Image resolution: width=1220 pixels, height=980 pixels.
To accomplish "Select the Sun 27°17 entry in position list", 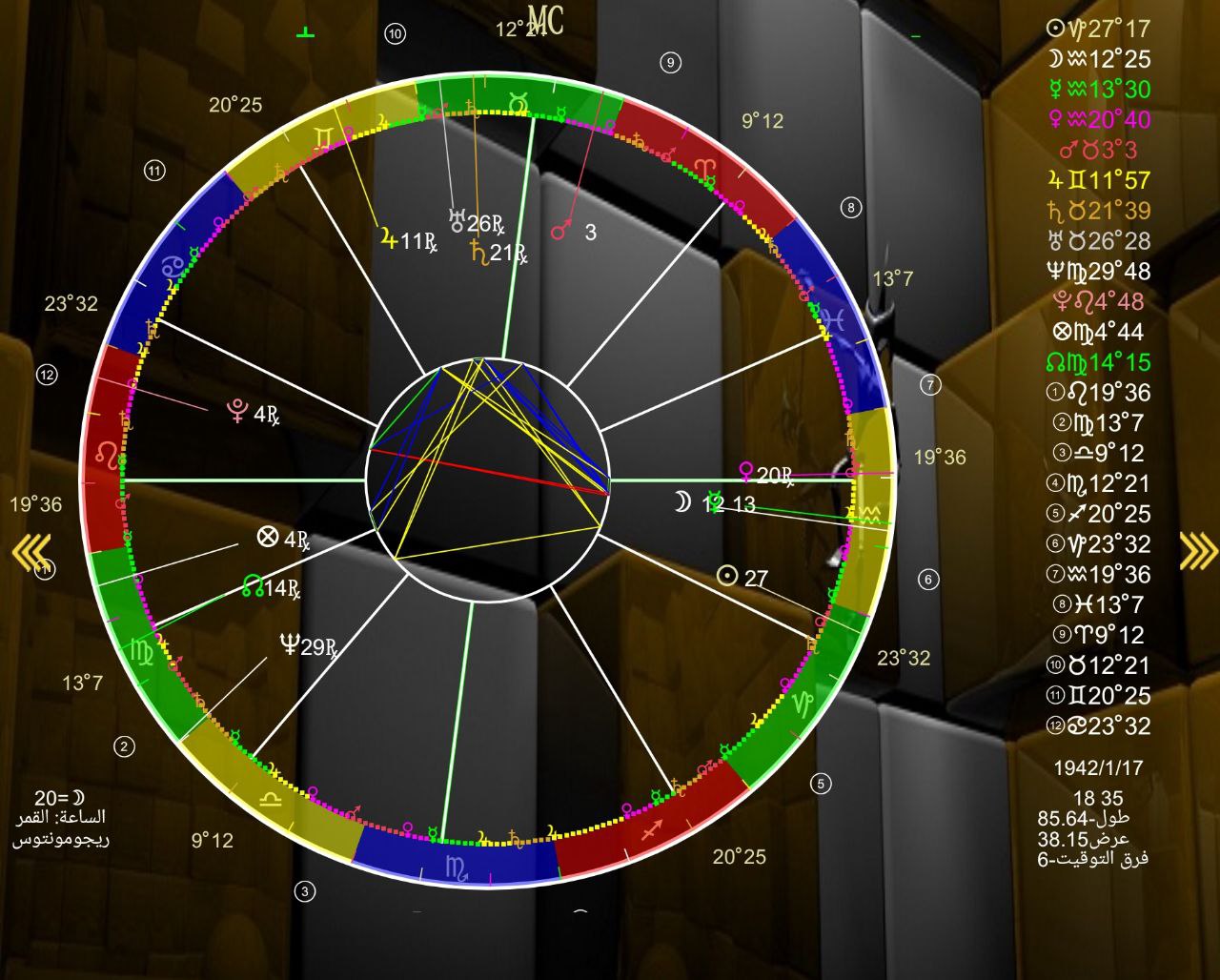I will 1098,29.
